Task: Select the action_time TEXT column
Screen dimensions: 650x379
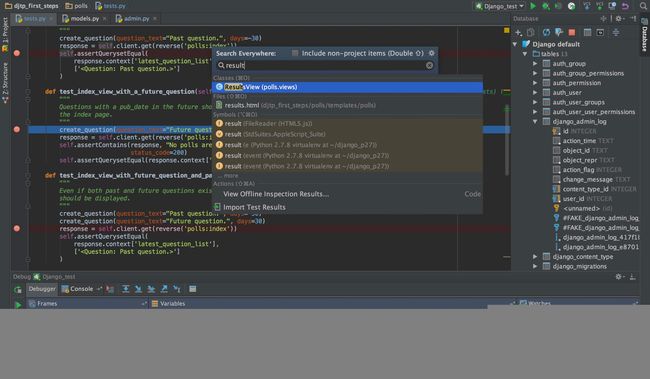Action: 584,141
